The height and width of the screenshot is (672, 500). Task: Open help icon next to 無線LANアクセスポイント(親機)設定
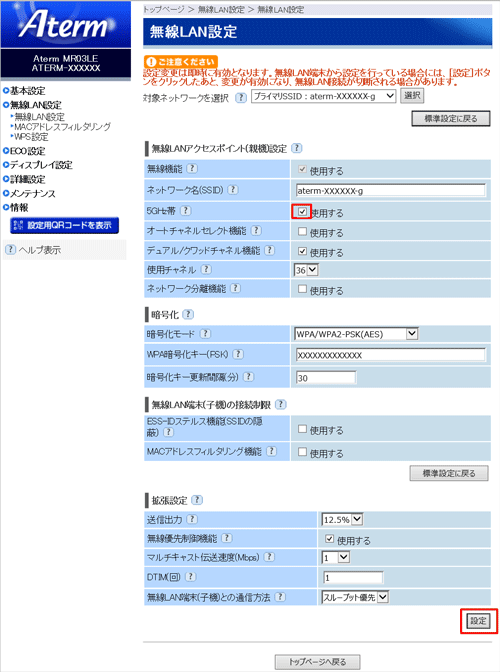point(296,148)
